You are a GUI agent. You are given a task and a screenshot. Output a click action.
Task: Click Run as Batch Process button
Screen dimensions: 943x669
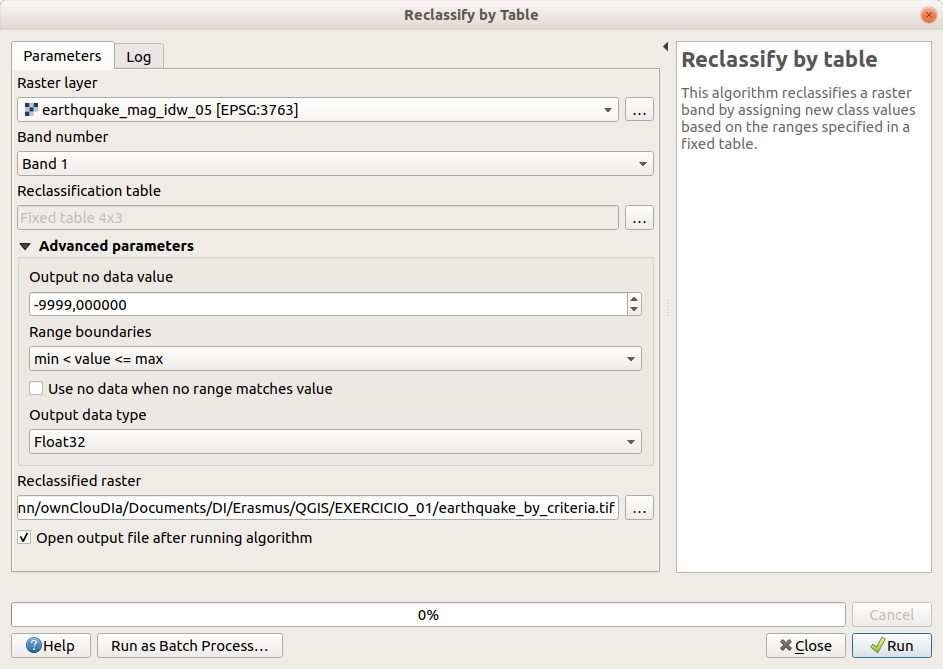click(x=190, y=646)
